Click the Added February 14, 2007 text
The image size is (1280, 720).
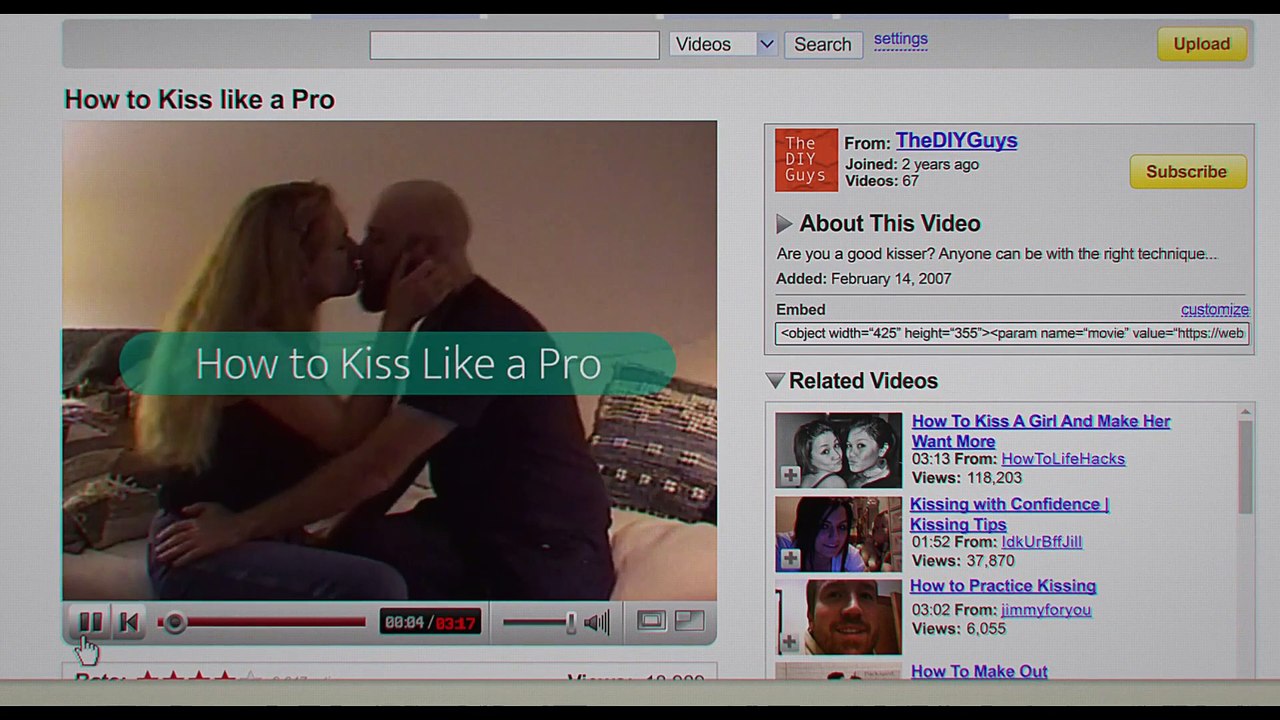pos(863,279)
